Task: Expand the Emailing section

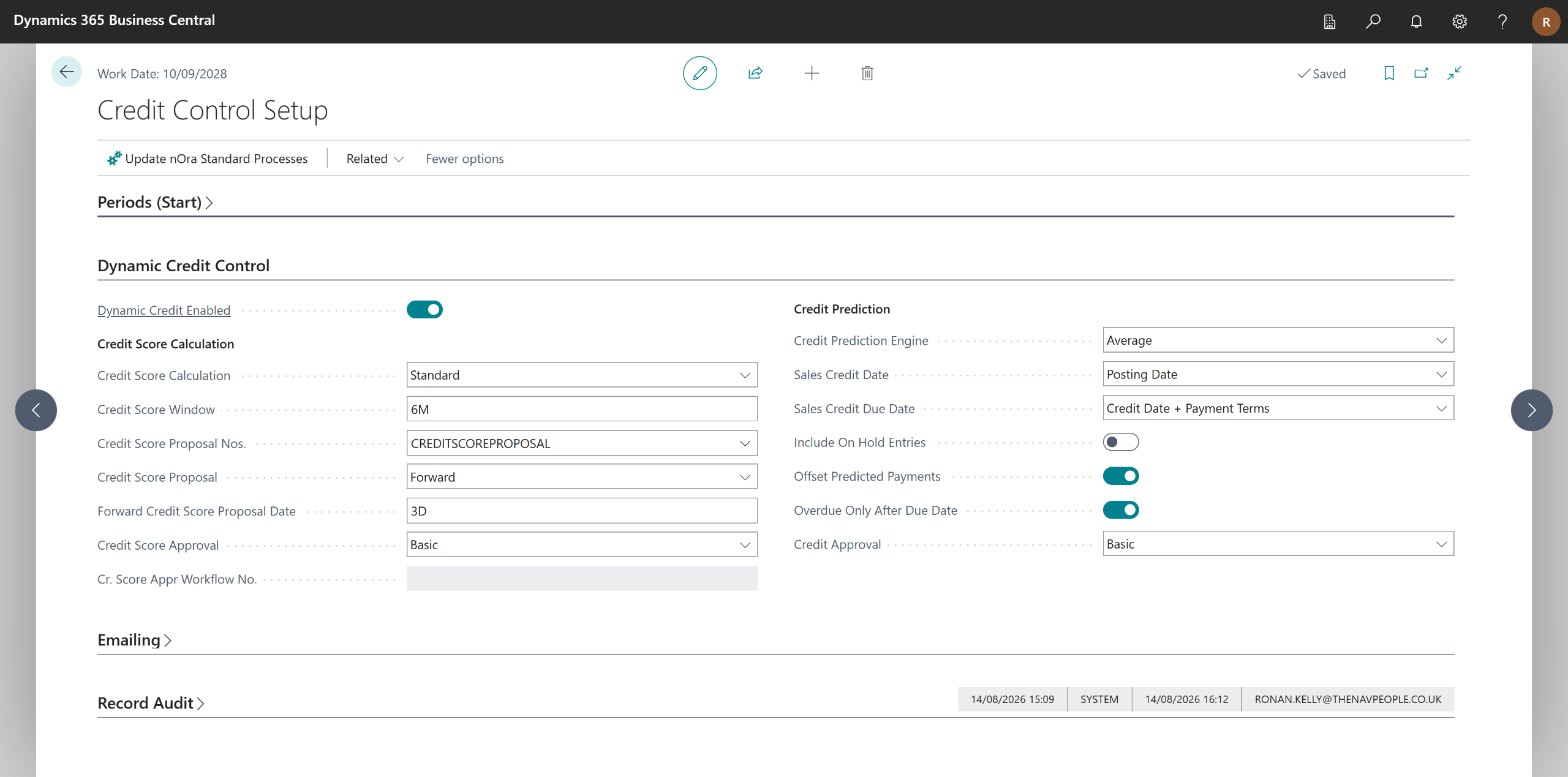Action: 134,640
